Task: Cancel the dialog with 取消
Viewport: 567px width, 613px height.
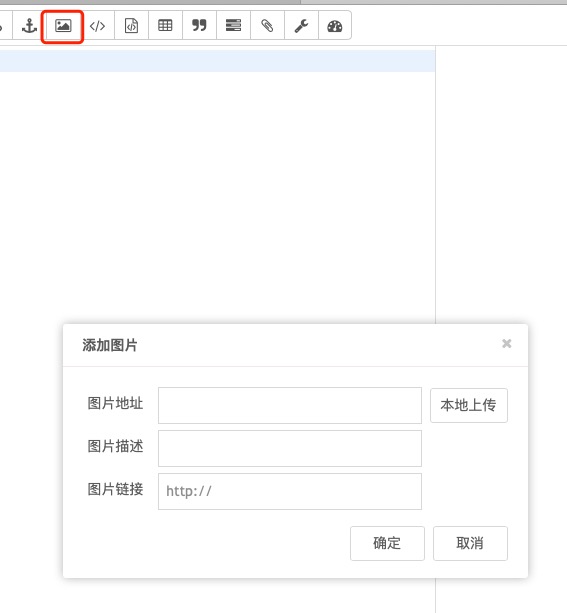Action: pos(470,543)
